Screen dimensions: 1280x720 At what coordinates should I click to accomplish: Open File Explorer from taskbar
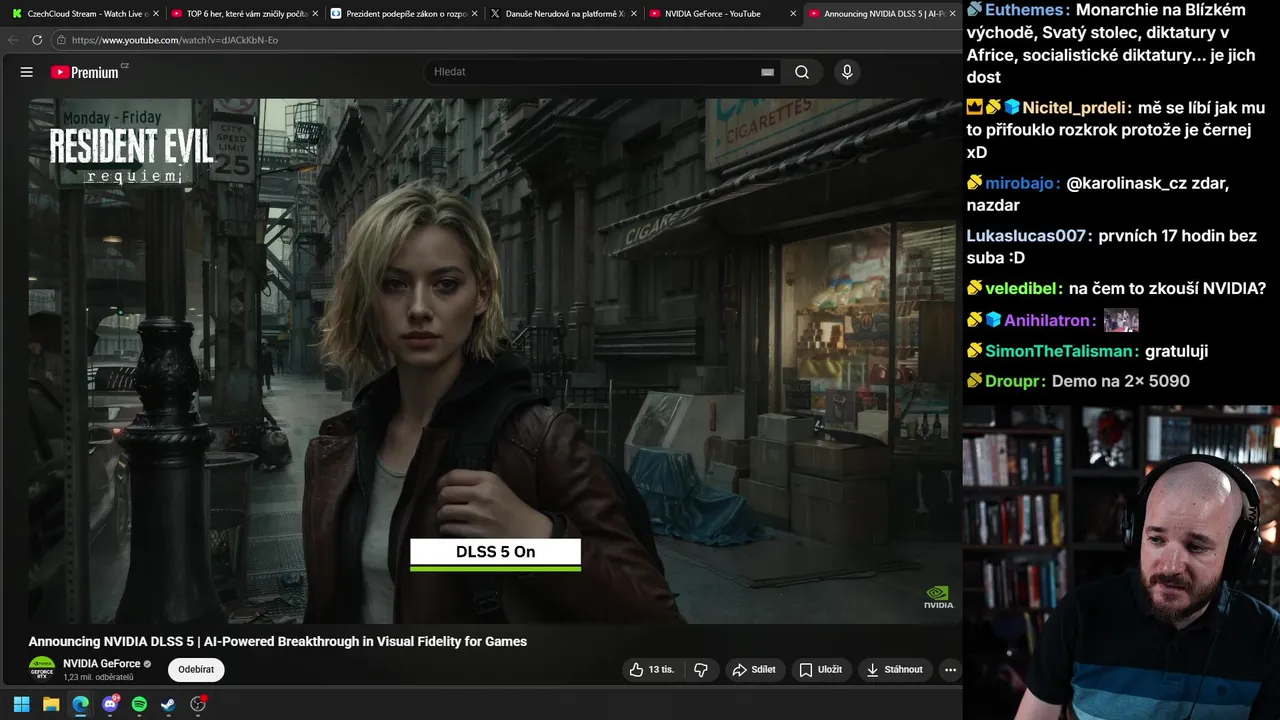[x=51, y=704]
